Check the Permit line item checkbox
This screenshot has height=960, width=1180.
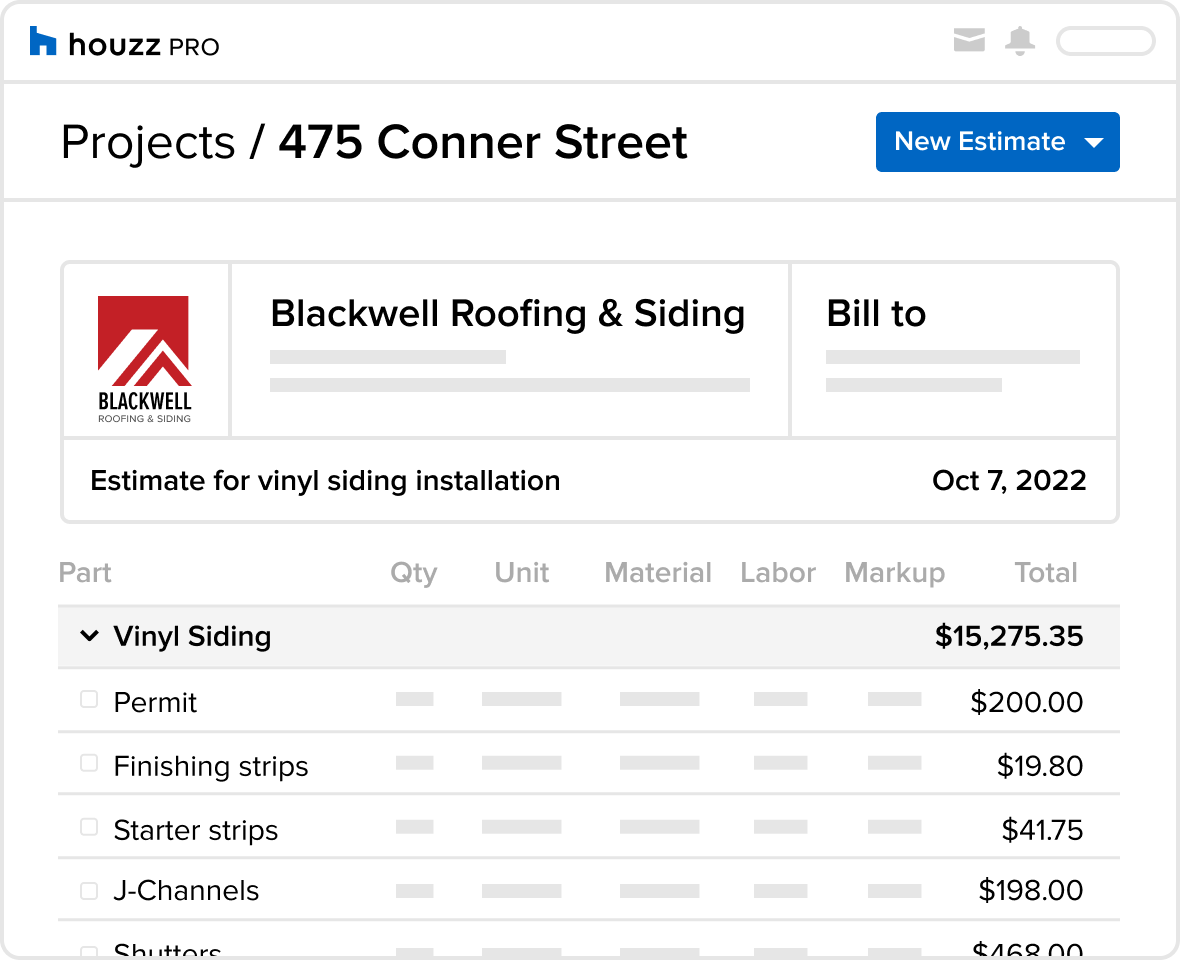88,700
